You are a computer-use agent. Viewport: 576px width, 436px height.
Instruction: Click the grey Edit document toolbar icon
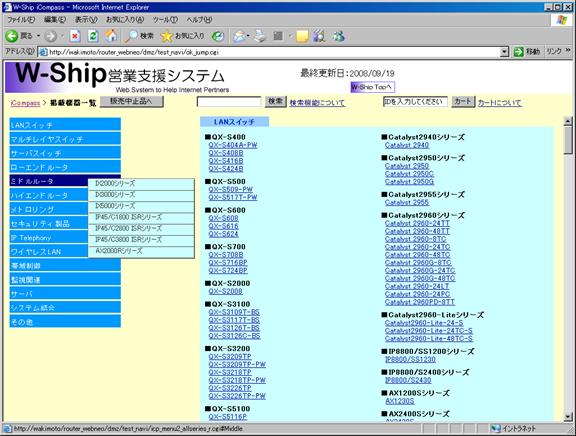pos(278,36)
